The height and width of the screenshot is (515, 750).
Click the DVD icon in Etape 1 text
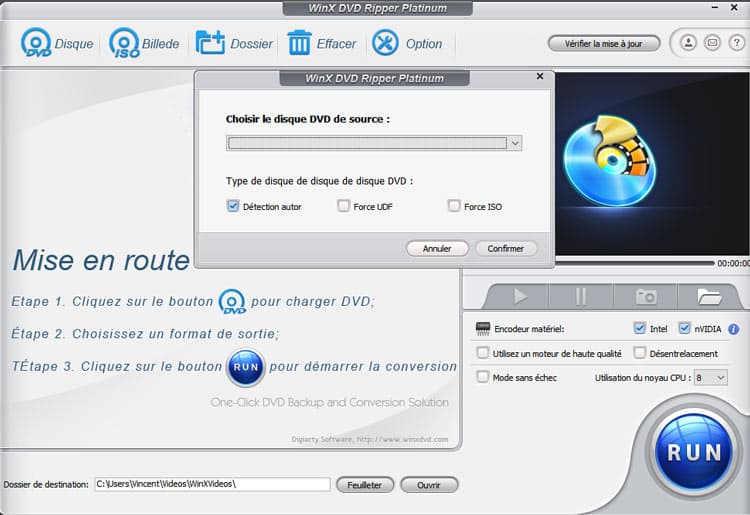232,302
